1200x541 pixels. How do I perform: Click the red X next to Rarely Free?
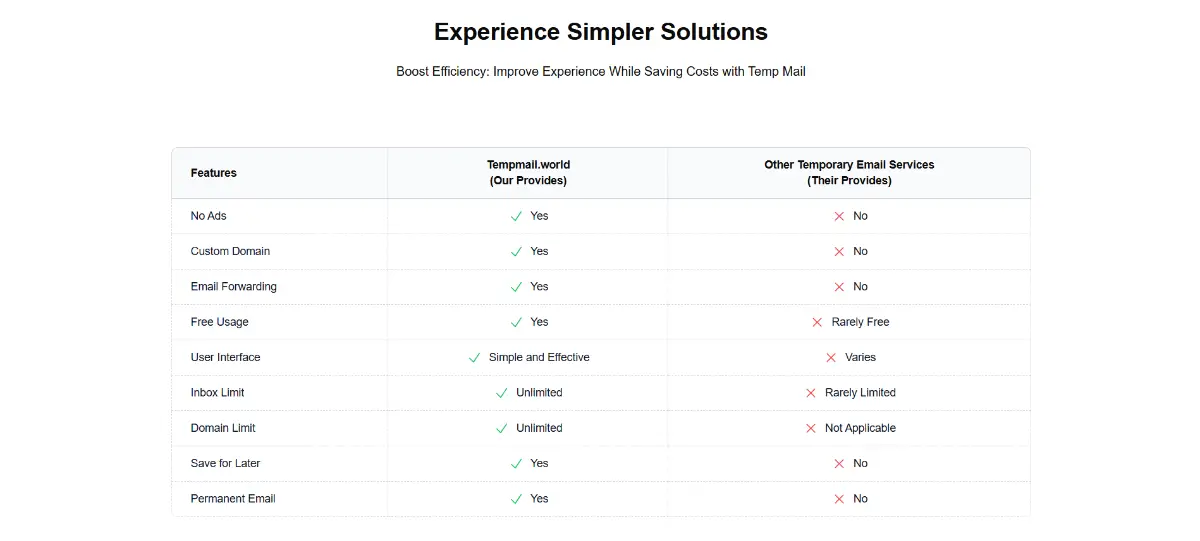(818, 323)
